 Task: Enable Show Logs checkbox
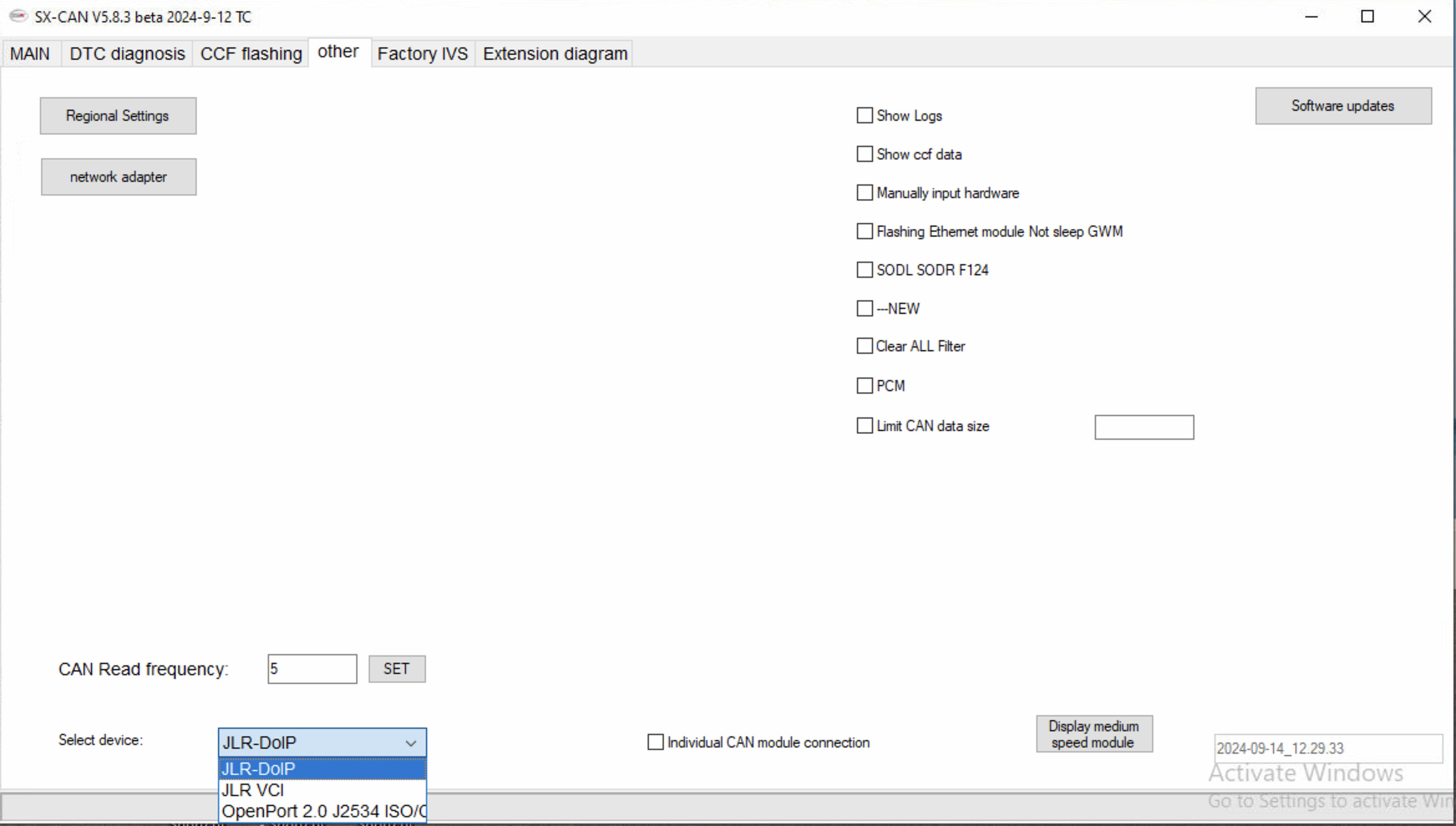(x=864, y=115)
